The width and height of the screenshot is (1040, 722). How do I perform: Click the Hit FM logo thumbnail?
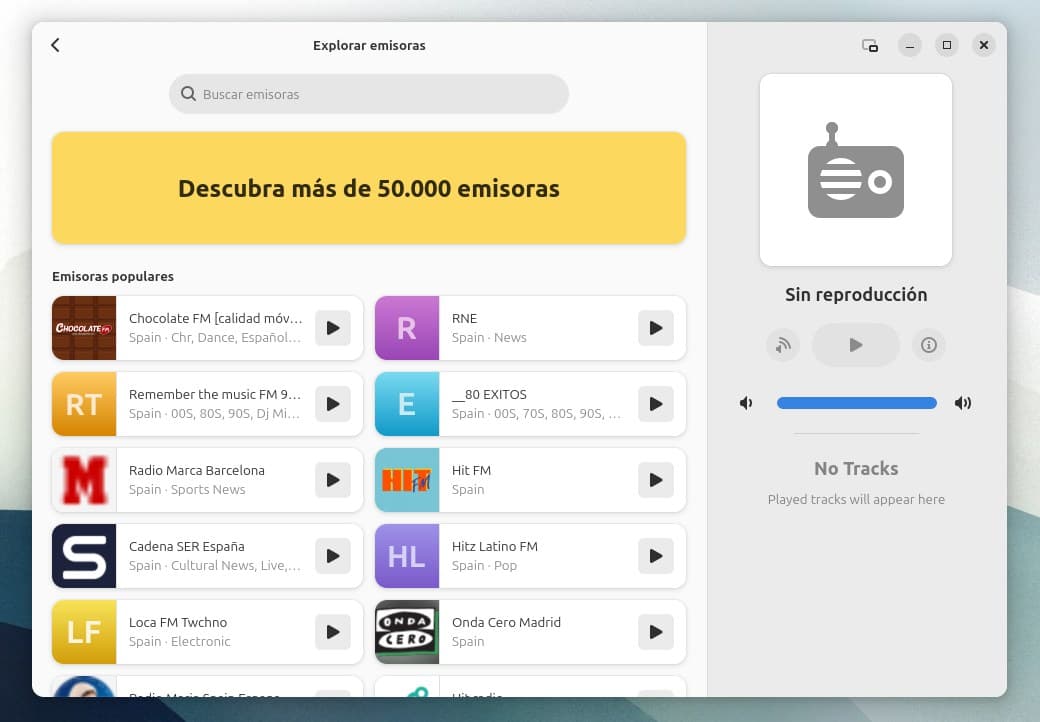click(407, 480)
